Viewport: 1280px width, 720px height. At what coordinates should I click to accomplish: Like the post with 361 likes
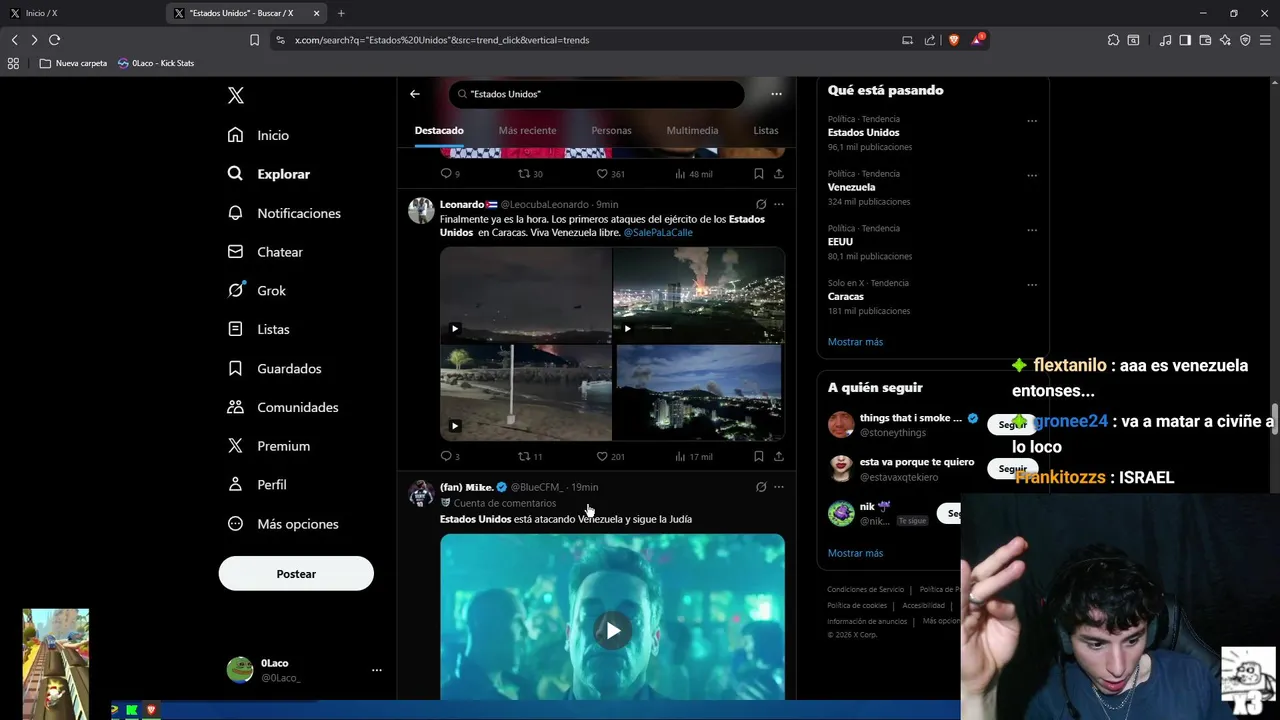[610, 174]
